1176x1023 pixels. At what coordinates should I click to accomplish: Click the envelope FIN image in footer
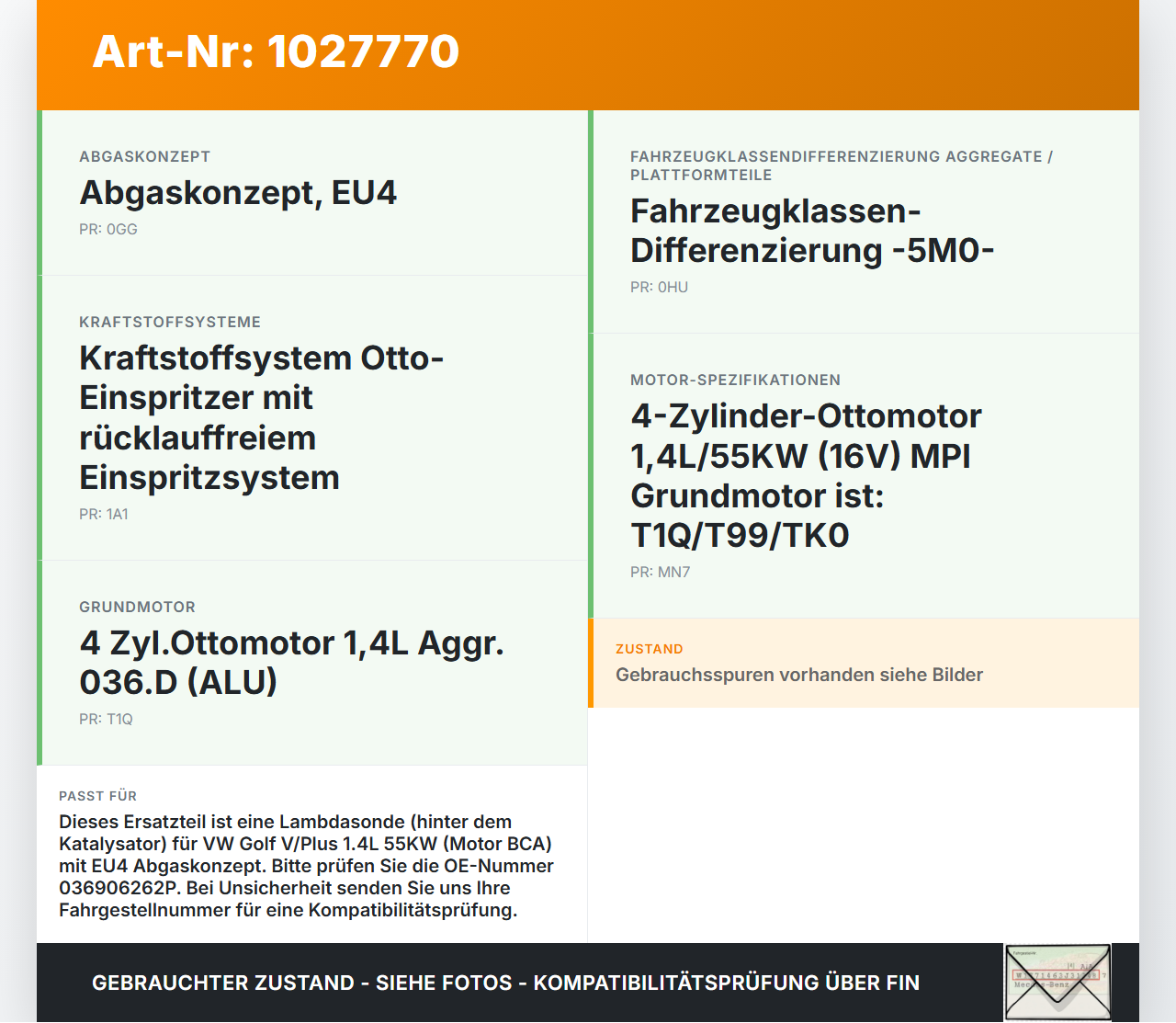[x=1057, y=983]
